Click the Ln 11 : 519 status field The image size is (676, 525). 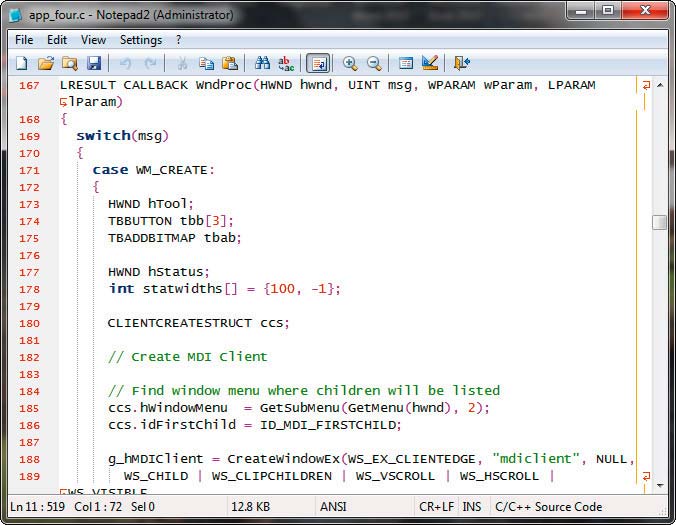38,507
